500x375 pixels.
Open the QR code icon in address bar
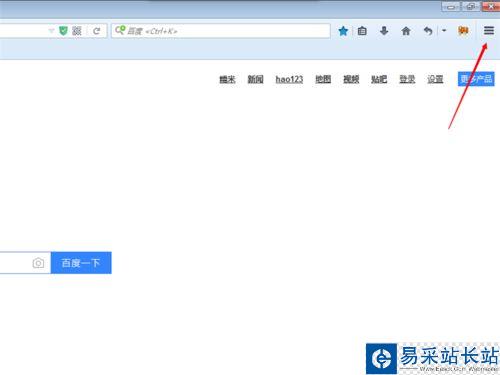[x=77, y=31]
